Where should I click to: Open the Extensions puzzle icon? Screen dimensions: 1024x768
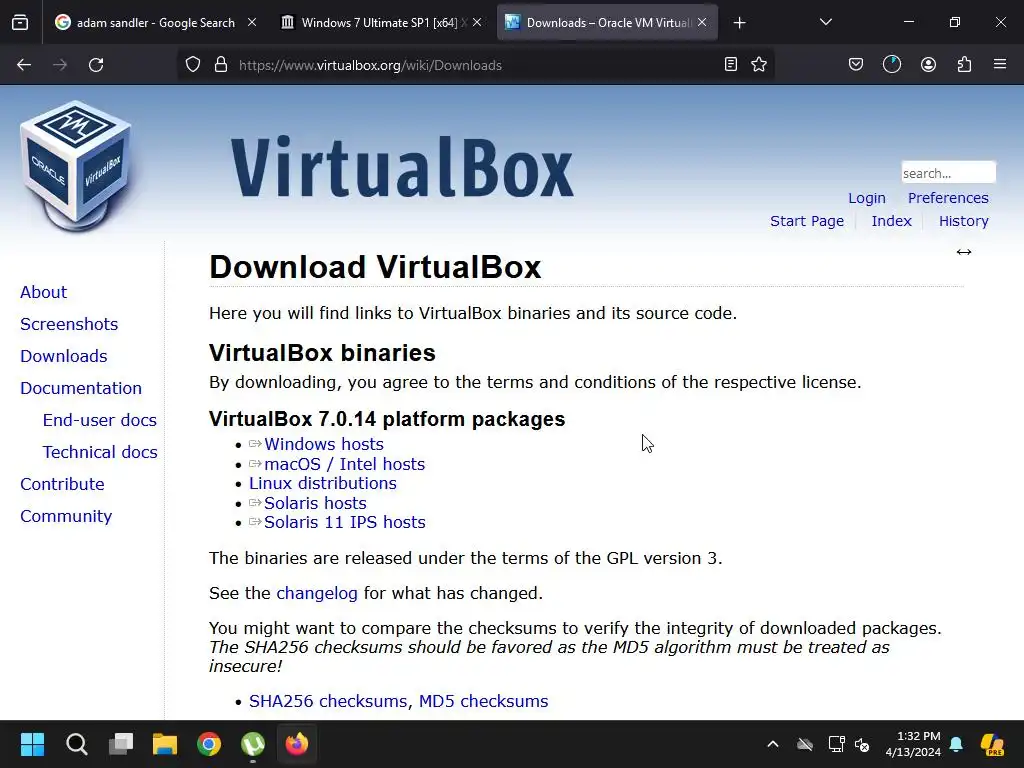pos(964,64)
